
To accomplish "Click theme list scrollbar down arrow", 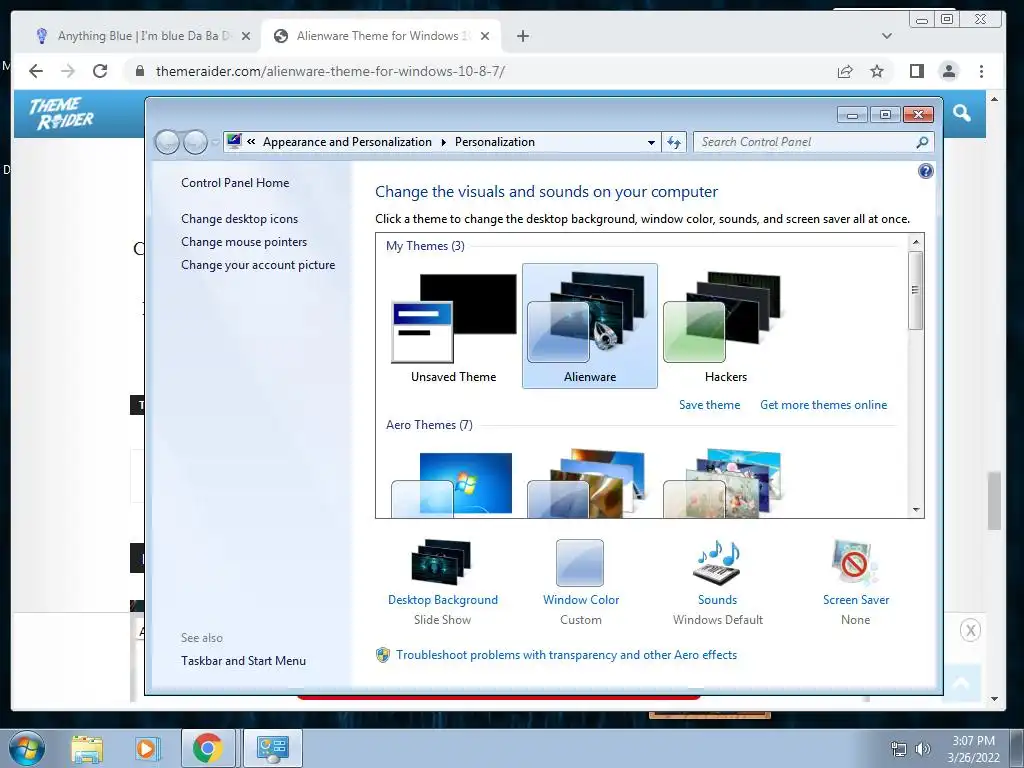I will click(916, 509).
